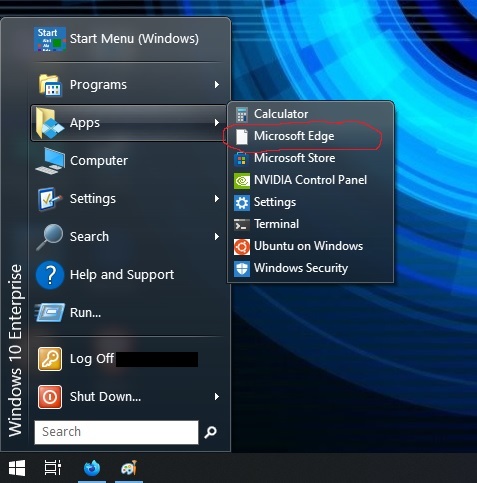The height and width of the screenshot is (483, 477).
Task: Click the red Shut Down power icon
Action: (50, 397)
